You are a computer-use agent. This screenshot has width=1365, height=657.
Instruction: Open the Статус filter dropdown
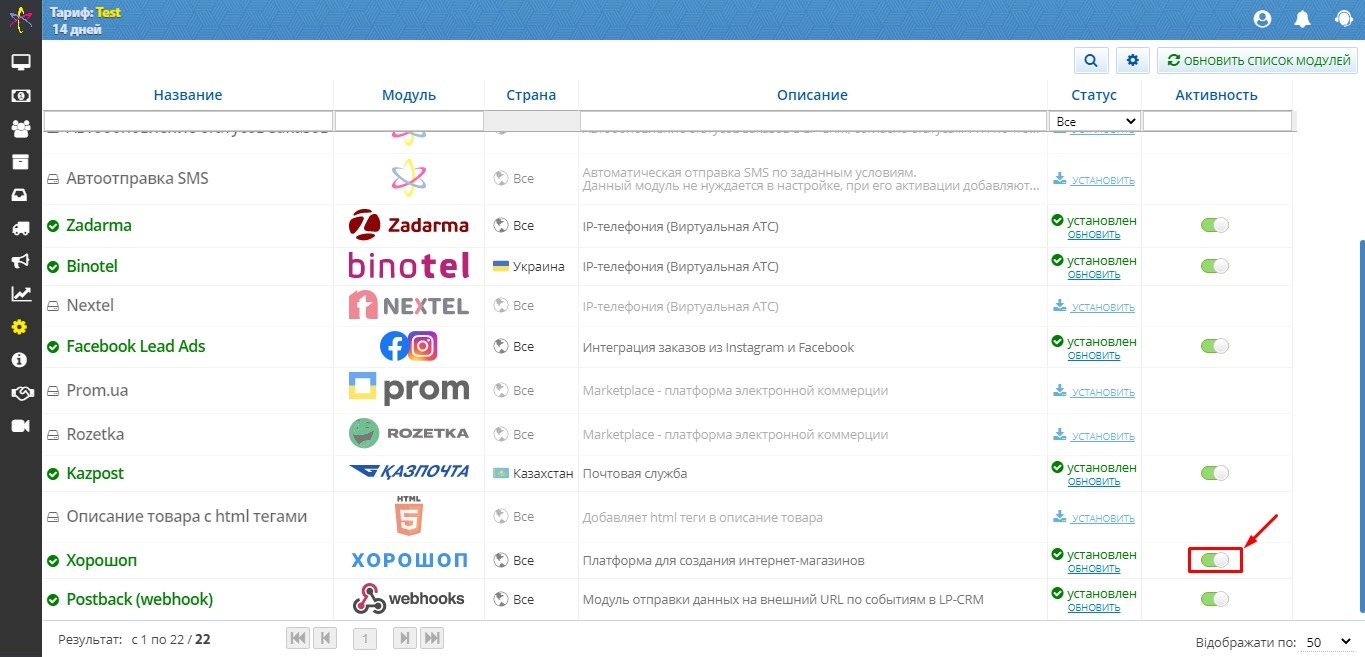1095,121
